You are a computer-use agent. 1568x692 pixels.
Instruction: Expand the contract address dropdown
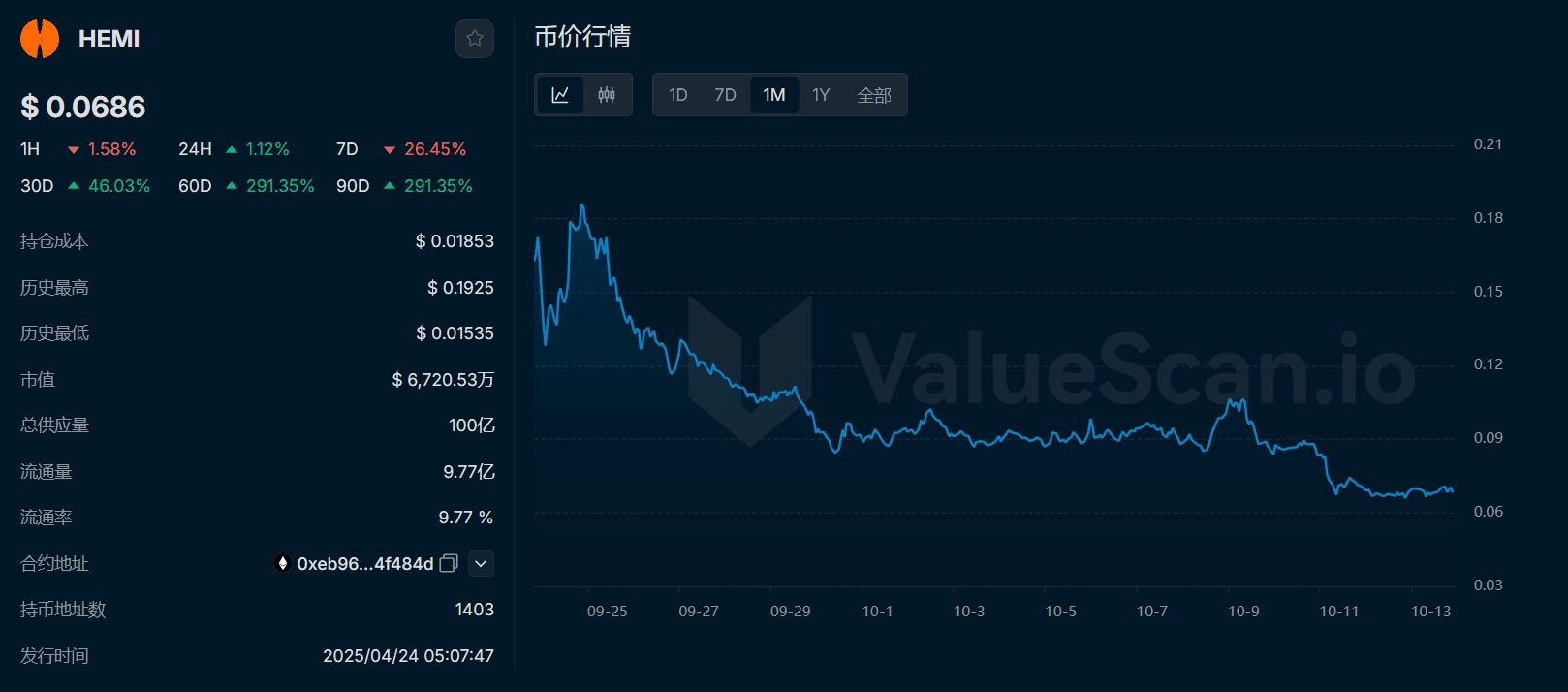(481, 564)
